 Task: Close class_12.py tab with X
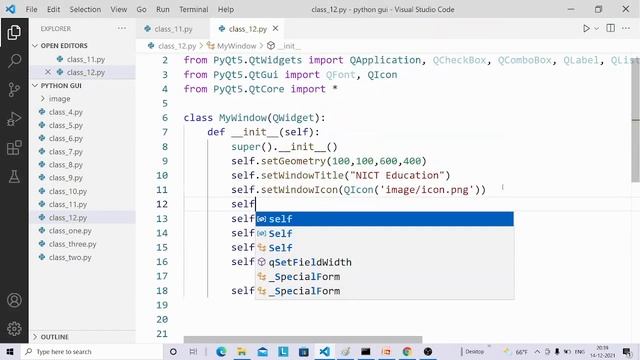coord(276,28)
